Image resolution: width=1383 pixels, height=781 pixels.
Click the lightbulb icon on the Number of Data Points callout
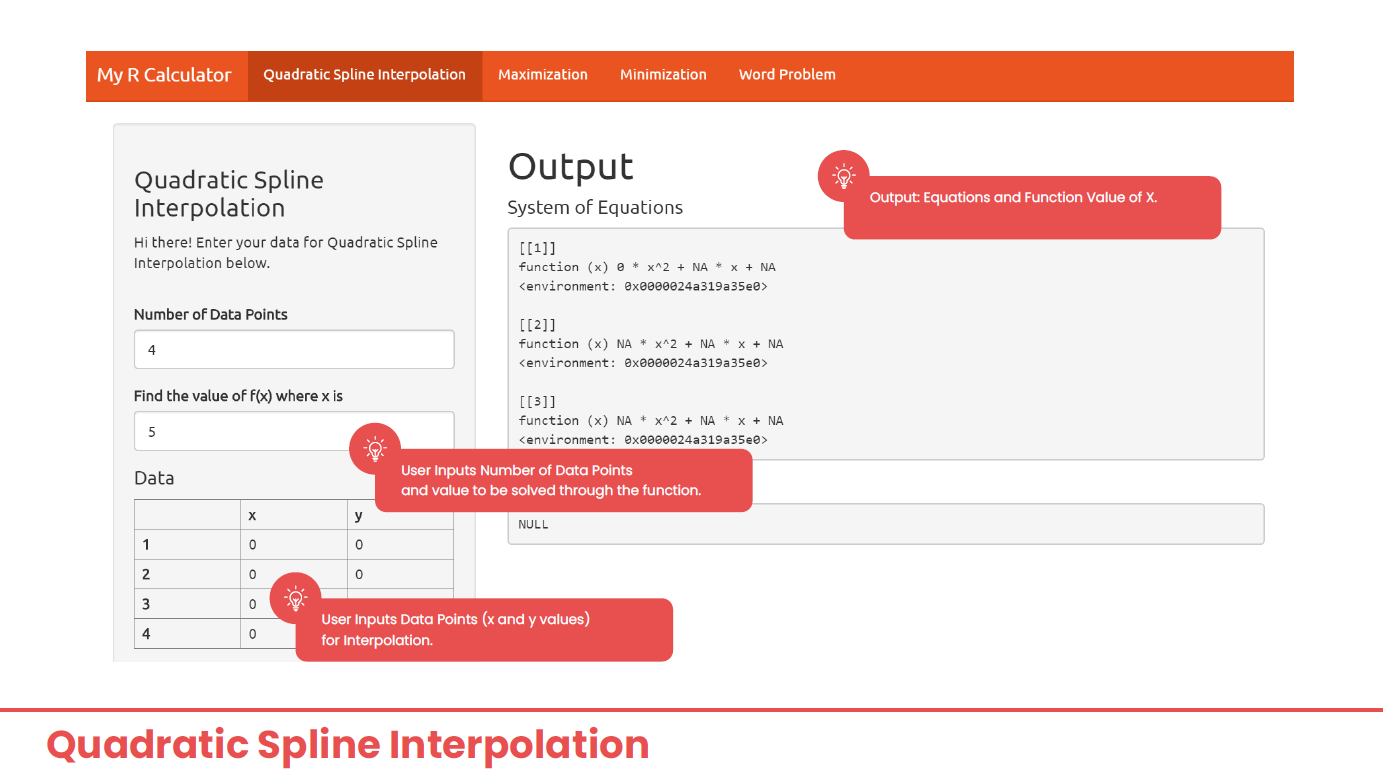click(375, 449)
